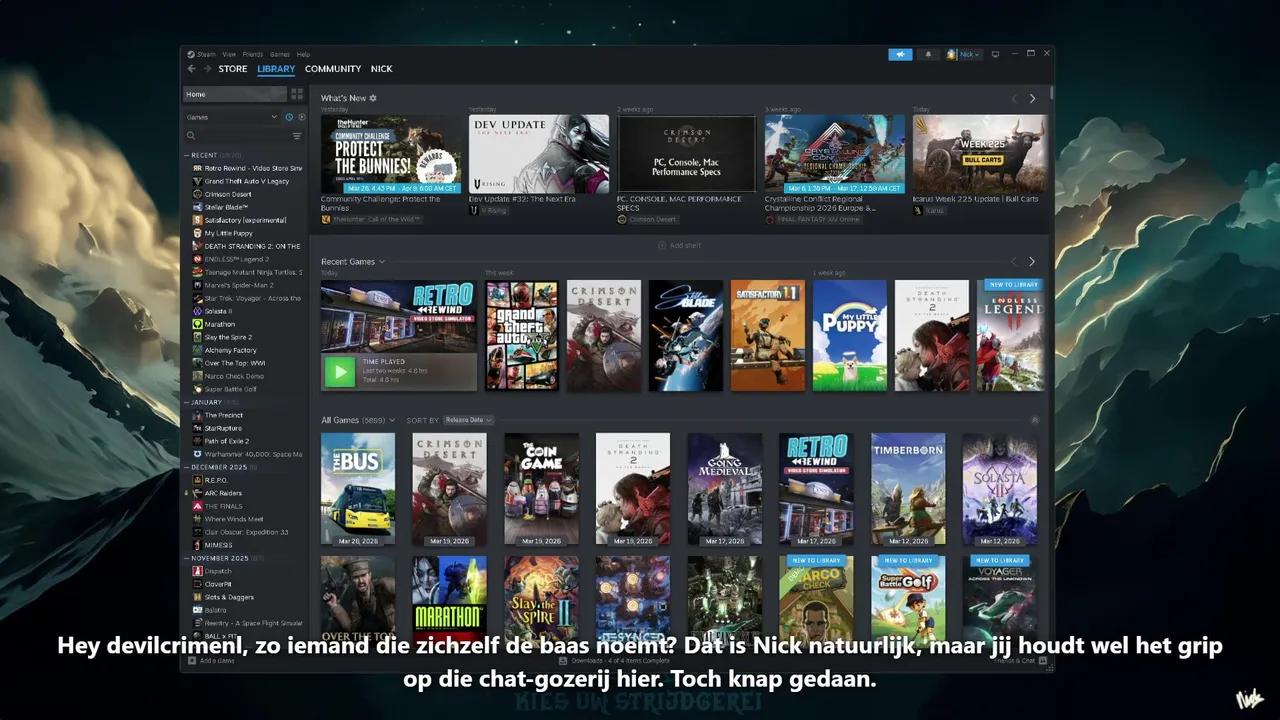This screenshot has height=720, width=1280.
Task: Click the Icarus game icon under news
Action: tap(918, 211)
